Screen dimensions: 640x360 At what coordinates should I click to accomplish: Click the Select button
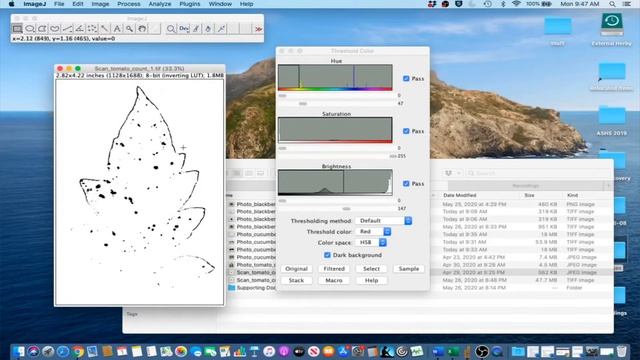point(371,269)
